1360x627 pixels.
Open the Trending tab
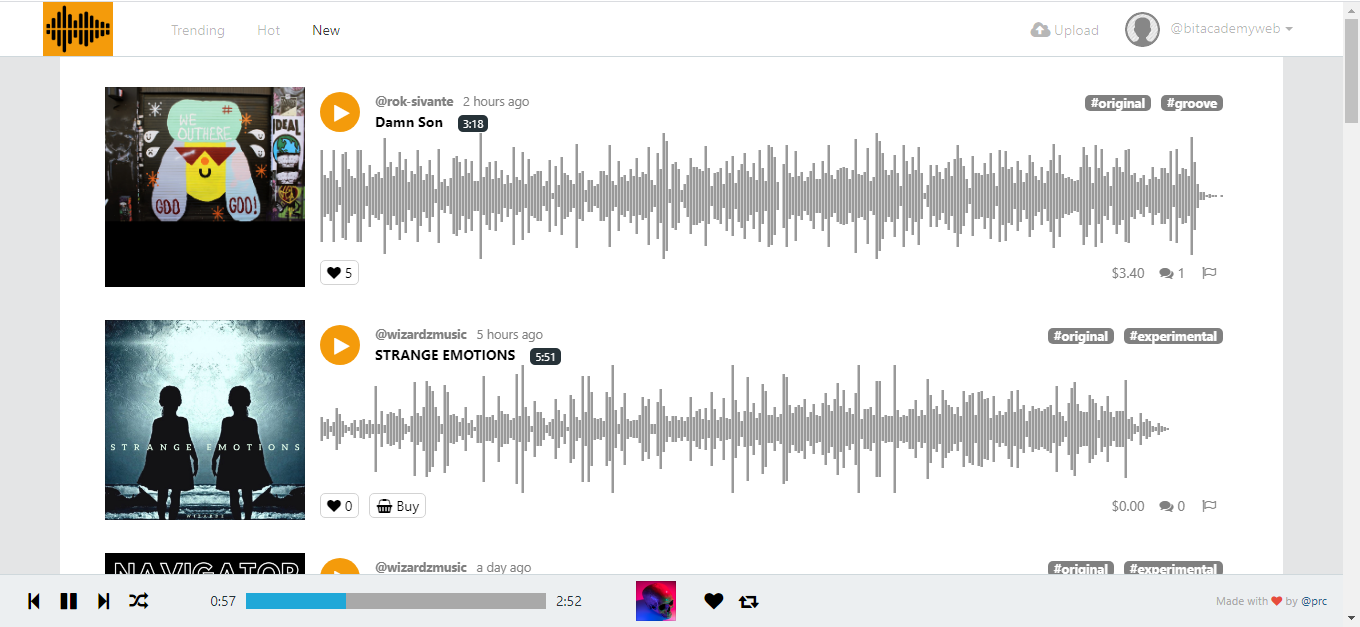(x=198, y=30)
